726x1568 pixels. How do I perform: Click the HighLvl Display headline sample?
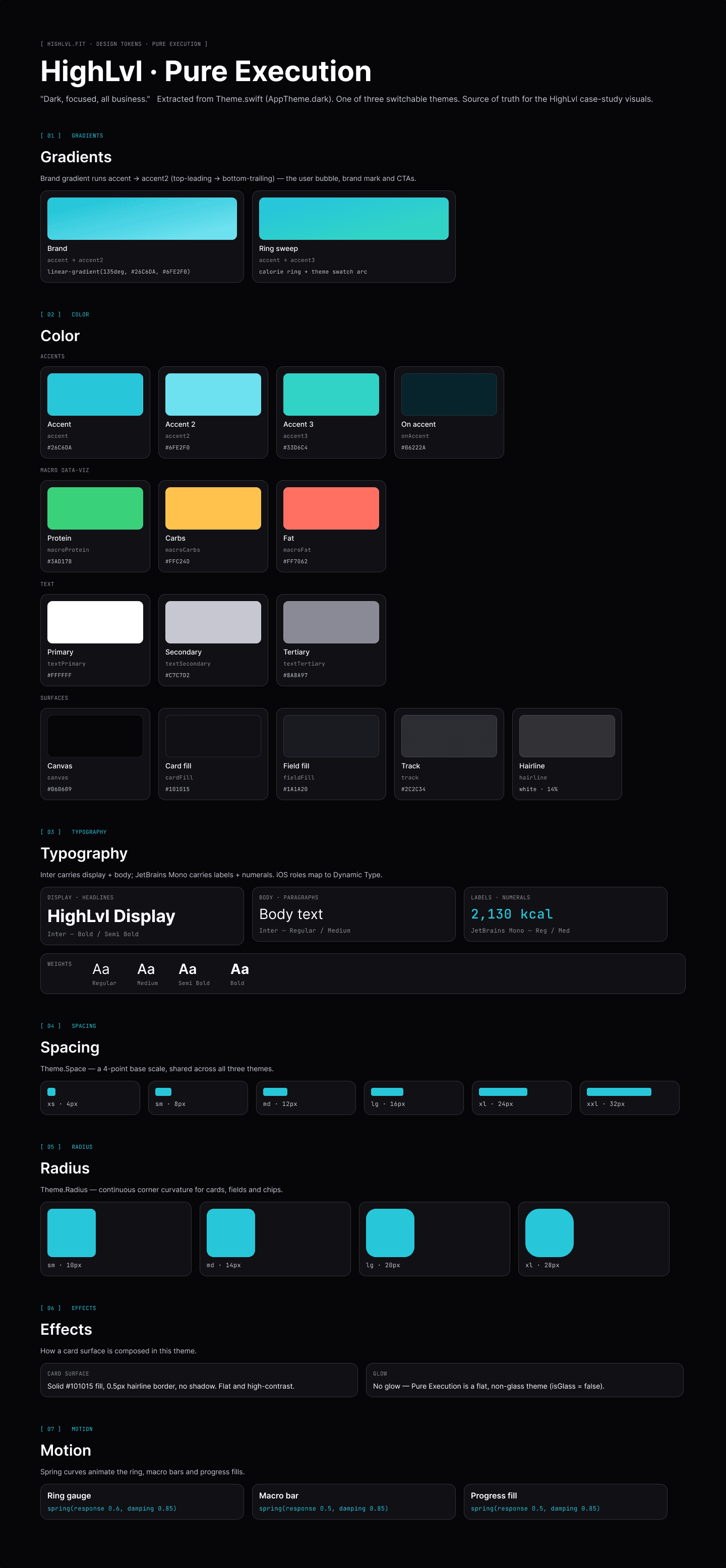click(111, 916)
